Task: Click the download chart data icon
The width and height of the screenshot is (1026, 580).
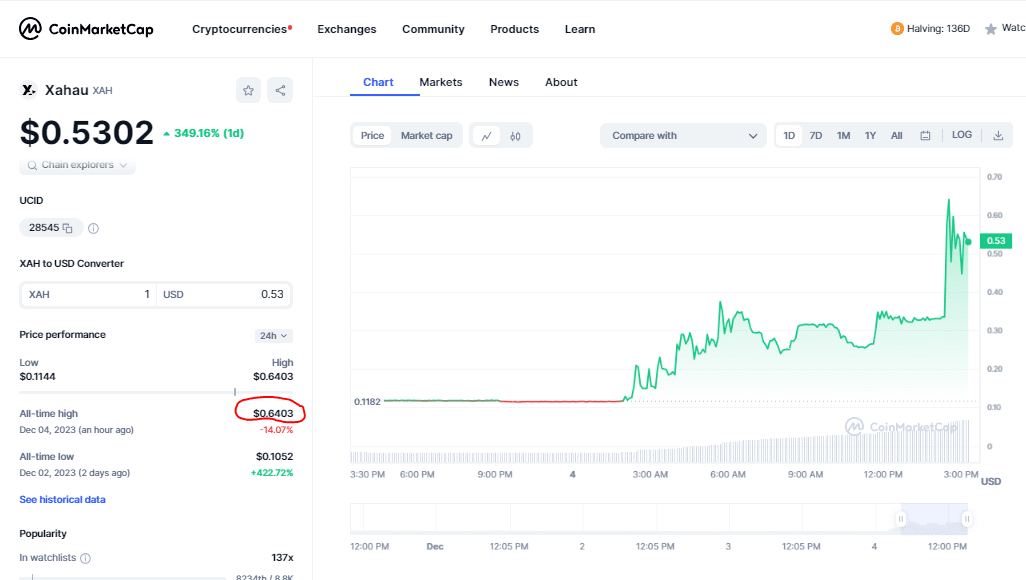Action: (x=997, y=136)
